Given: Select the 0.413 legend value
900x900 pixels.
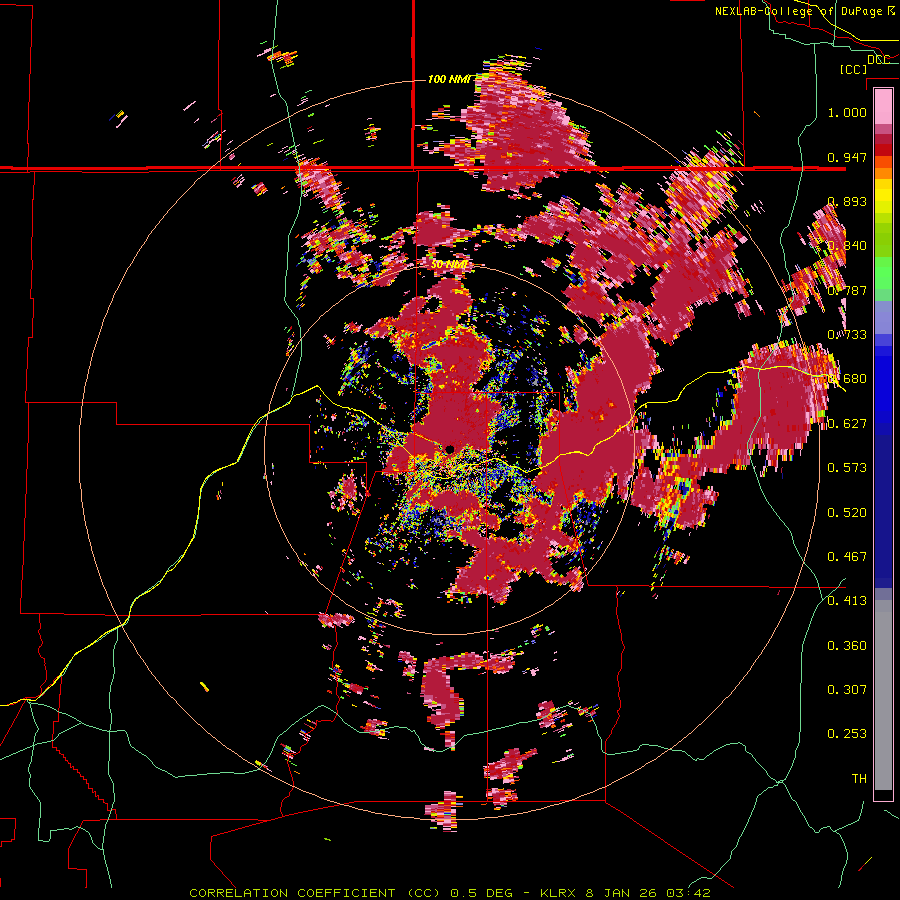Looking at the screenshot, I should pos(847,601).
